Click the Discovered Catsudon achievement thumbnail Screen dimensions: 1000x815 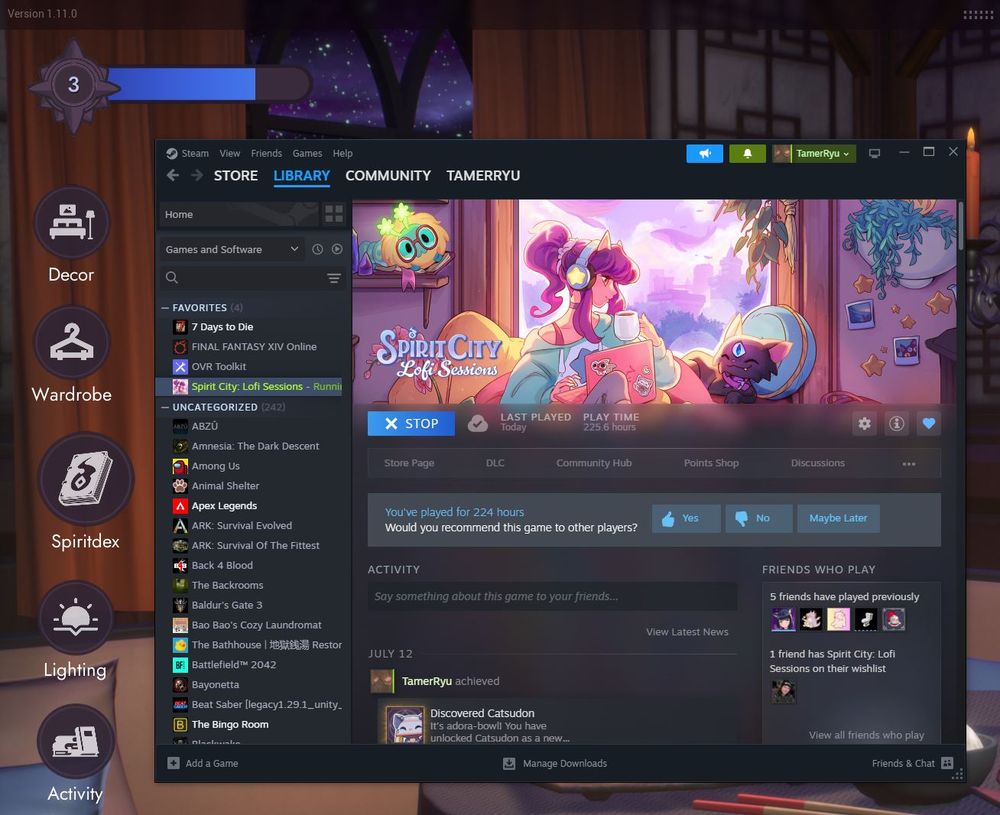tap(404, 725)
